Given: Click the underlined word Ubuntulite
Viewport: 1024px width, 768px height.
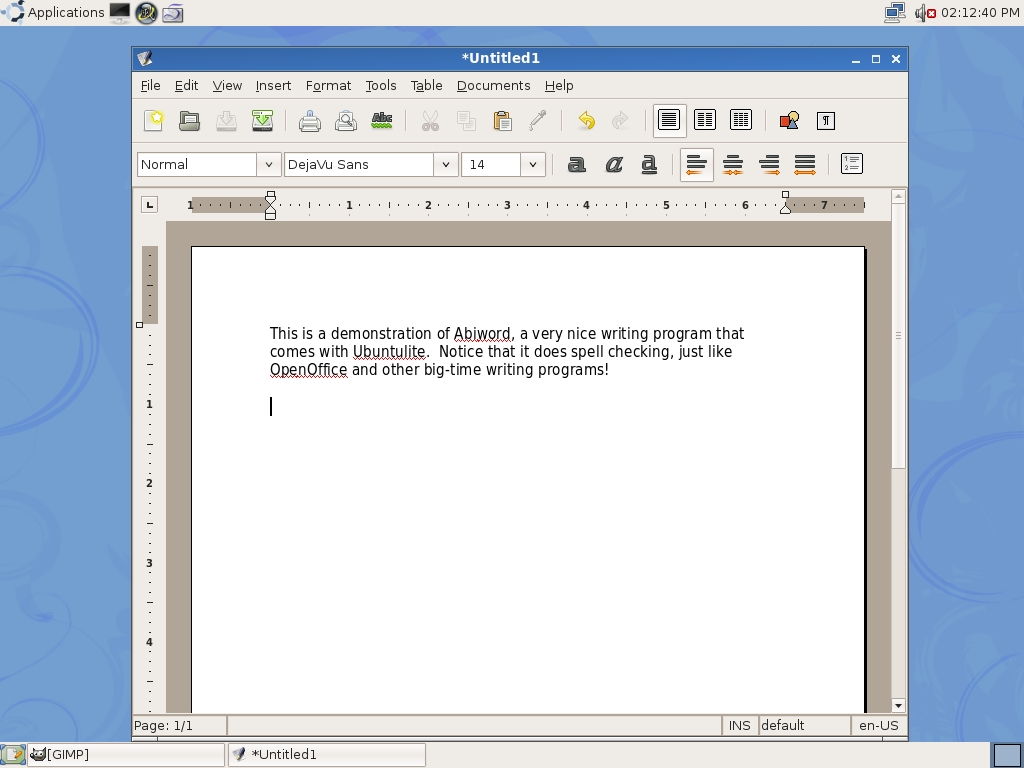Looking at the screenshot, I should click(389, 352).
